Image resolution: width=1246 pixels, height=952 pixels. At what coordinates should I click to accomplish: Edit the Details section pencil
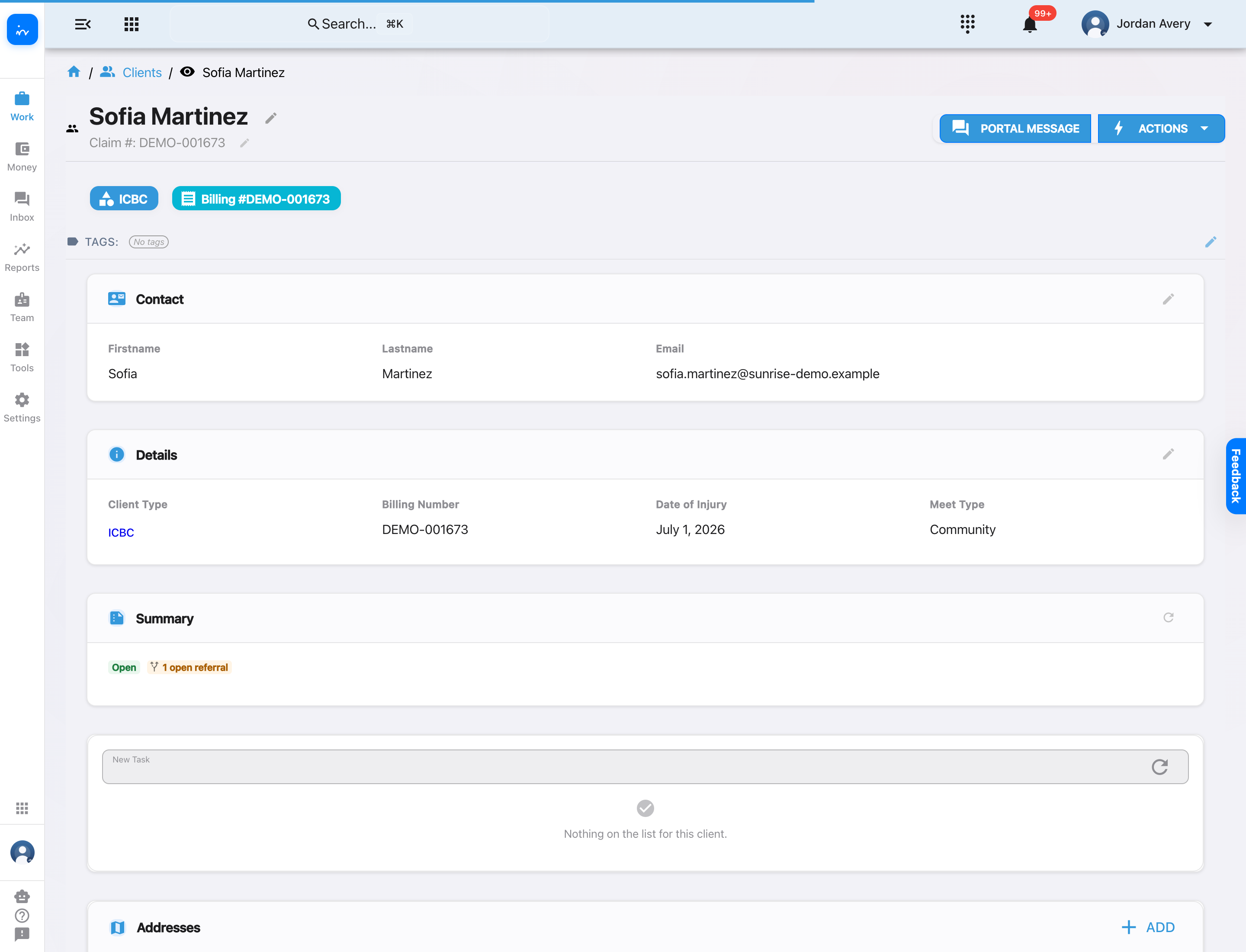(1168, 454)
